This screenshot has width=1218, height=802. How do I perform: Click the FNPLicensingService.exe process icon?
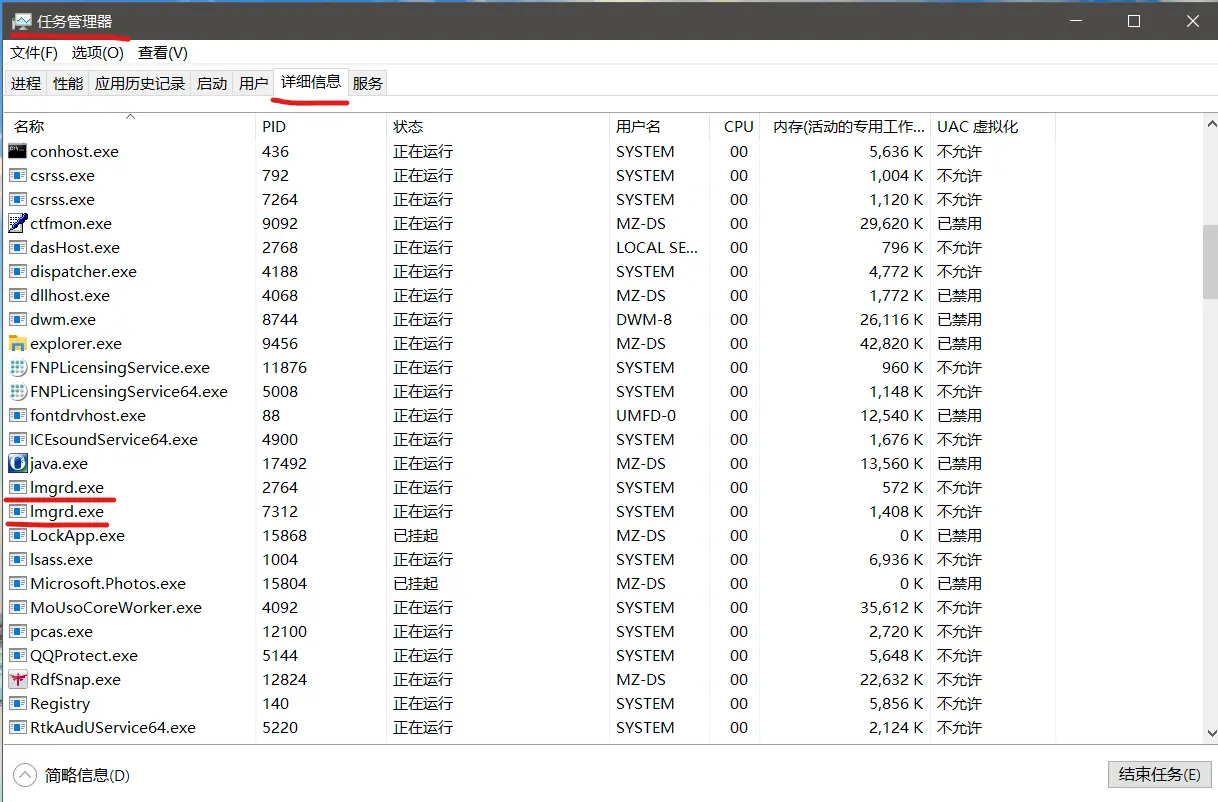17,367
